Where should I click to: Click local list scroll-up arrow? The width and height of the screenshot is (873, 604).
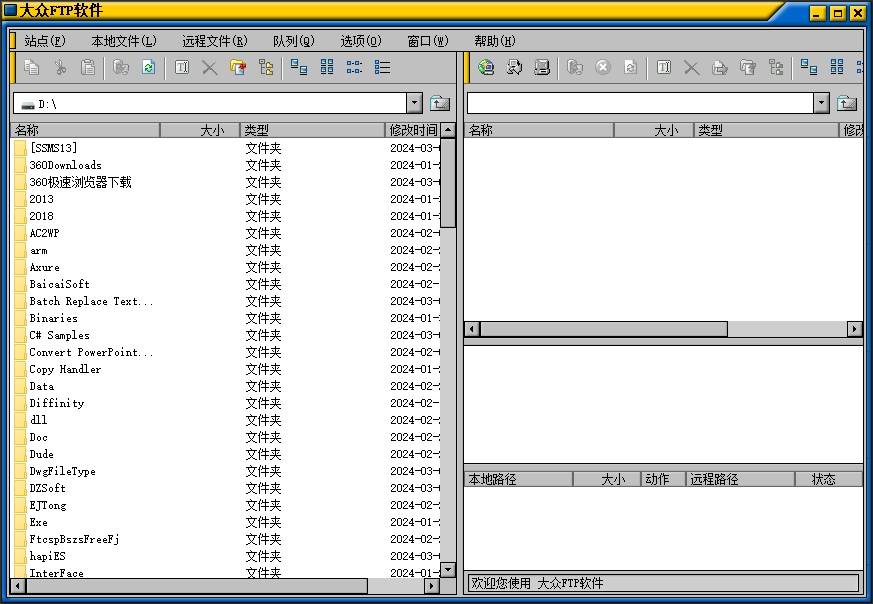pos(448,130)
